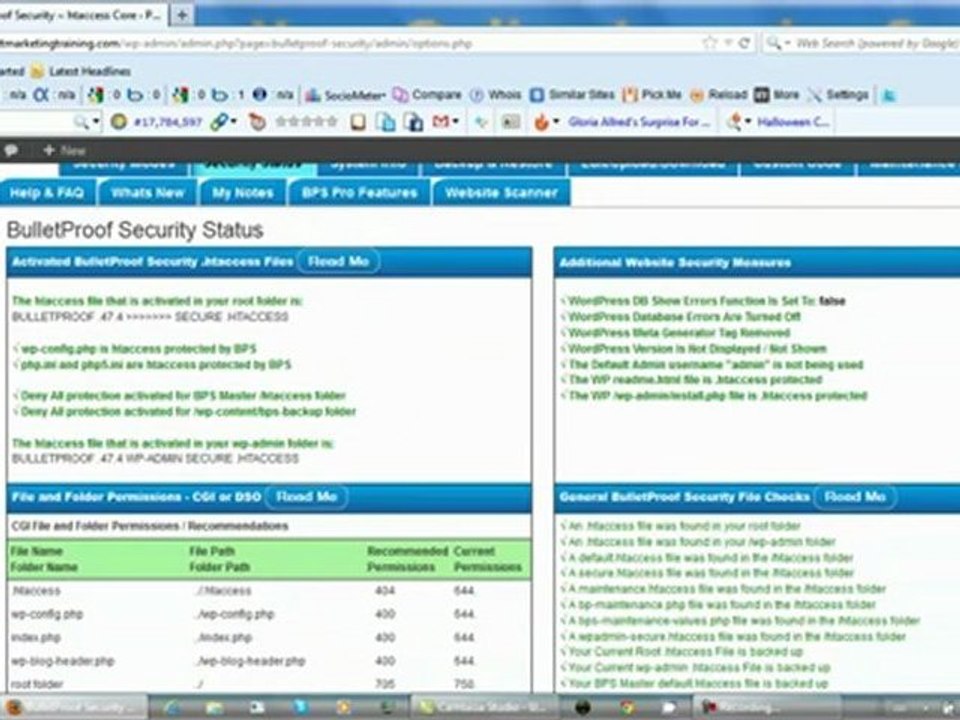Open Whois lookup from toolbar
The height and width of the screenshot is (720, 960).
click(495, 95)
